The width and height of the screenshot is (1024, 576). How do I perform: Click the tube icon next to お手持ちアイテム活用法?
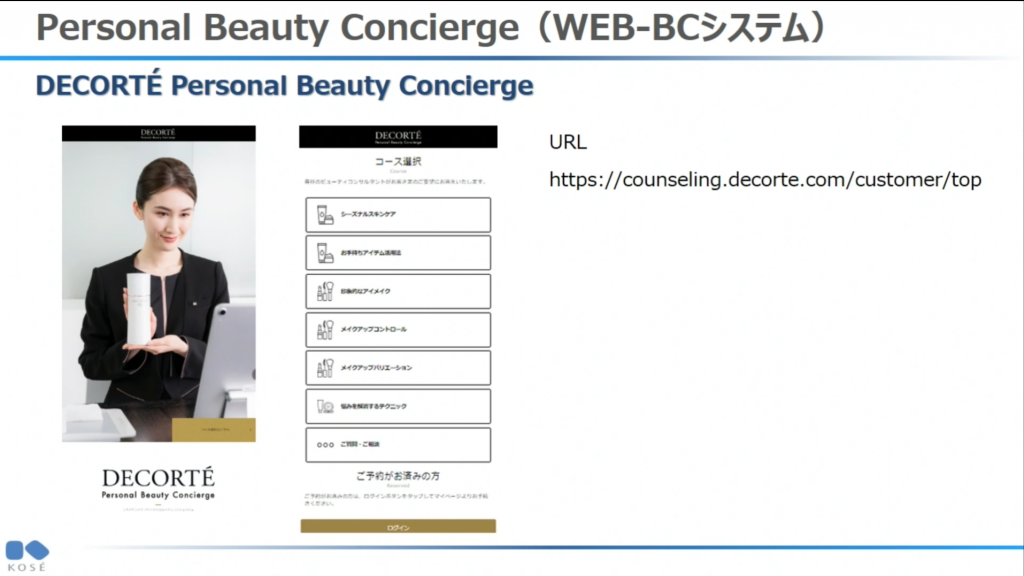click(x=325, y=252)
